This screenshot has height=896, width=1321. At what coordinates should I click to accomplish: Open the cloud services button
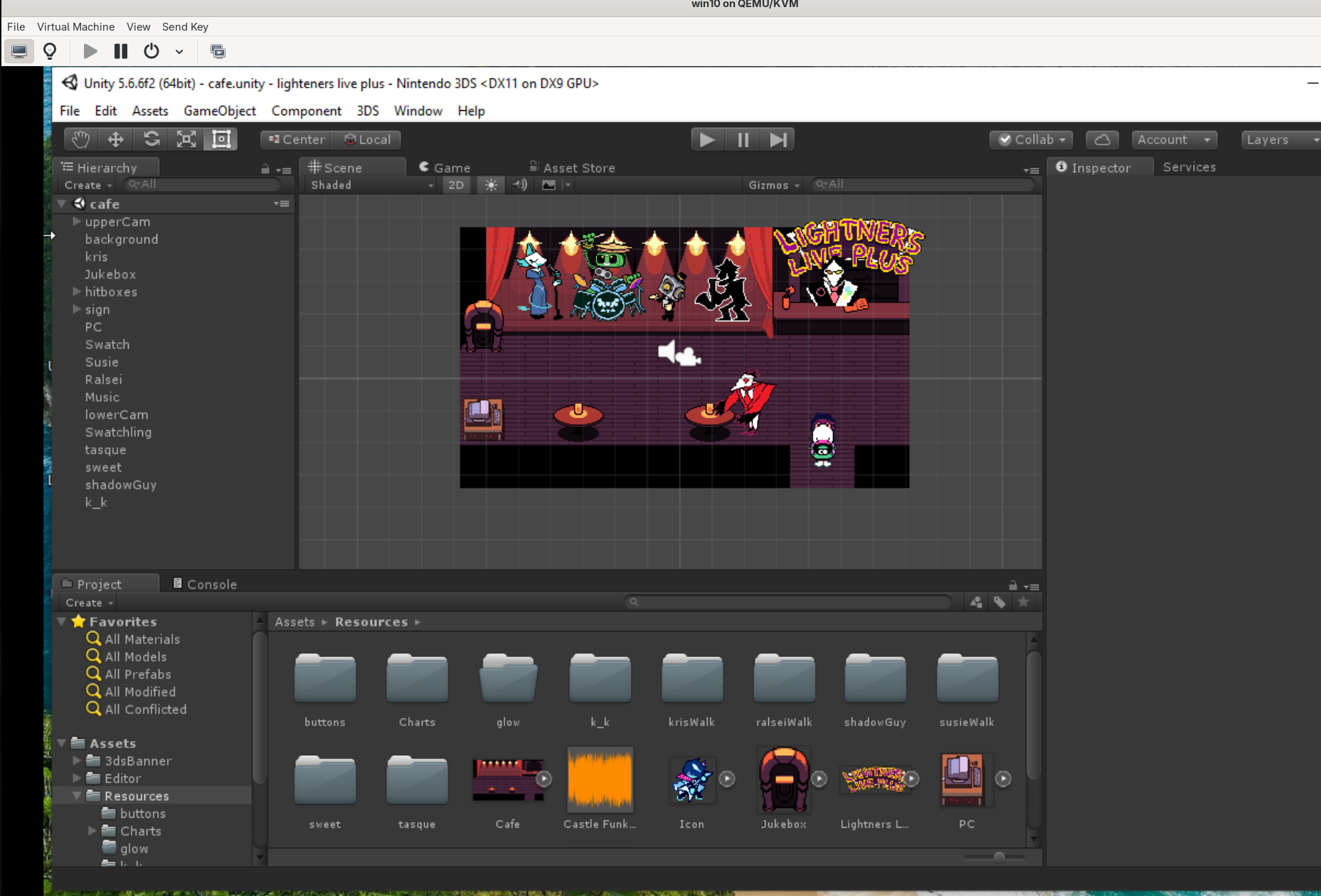tap(1102, 139)
